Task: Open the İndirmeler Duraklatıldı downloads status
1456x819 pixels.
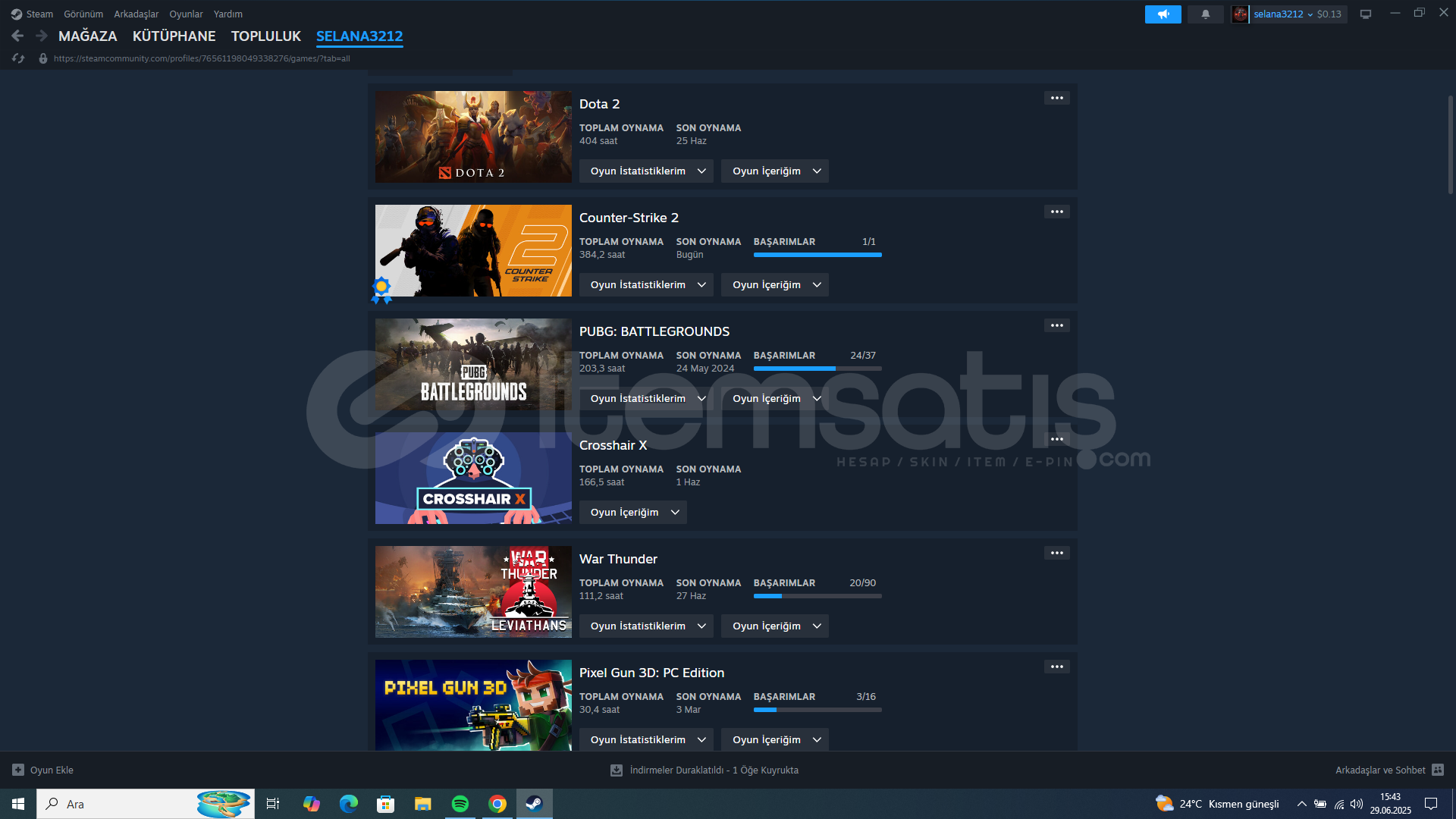Action: (704, 770)
